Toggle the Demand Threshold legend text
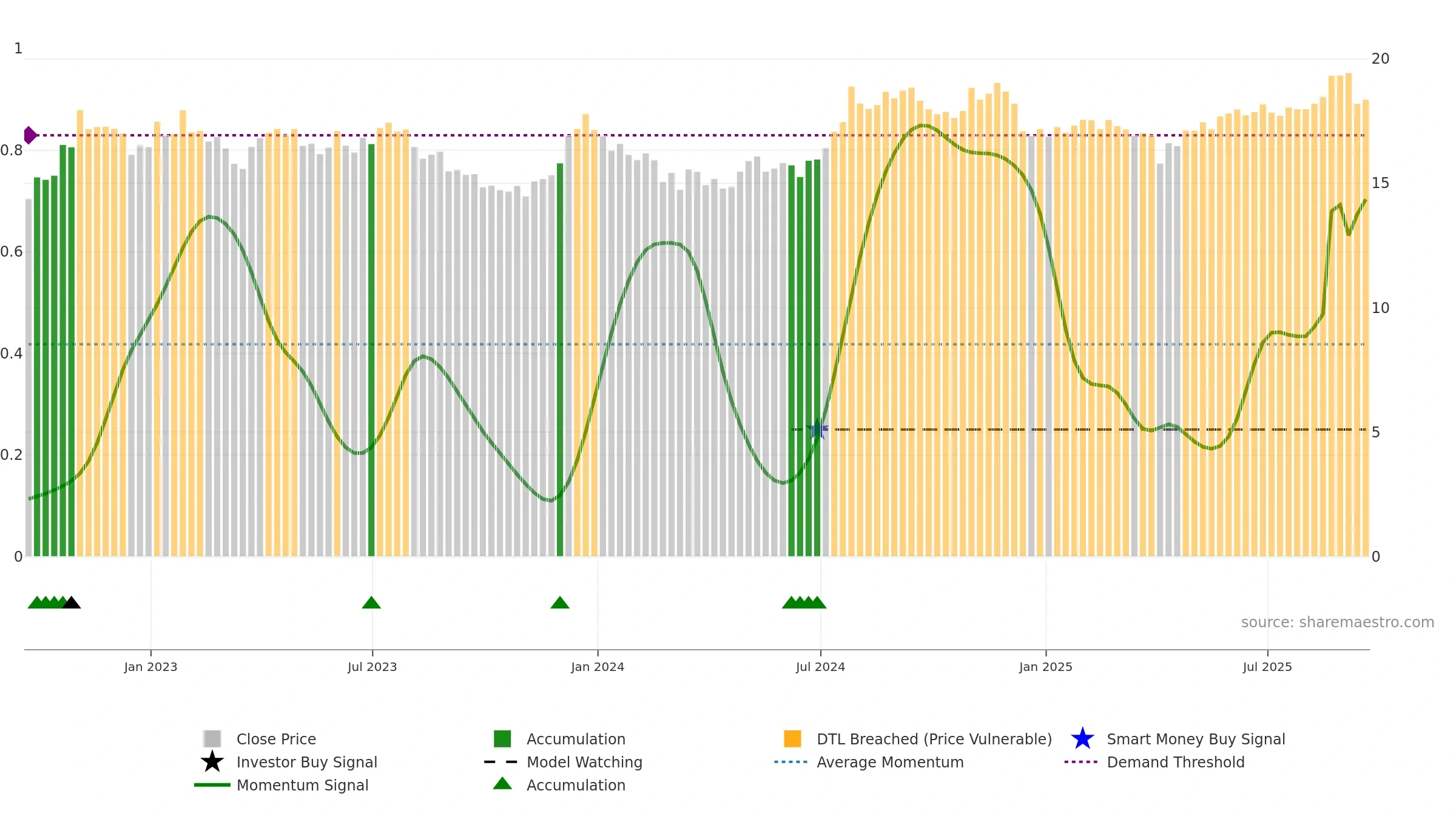The width and height of the screenshot is (1456, 819). pos(1176,762)
